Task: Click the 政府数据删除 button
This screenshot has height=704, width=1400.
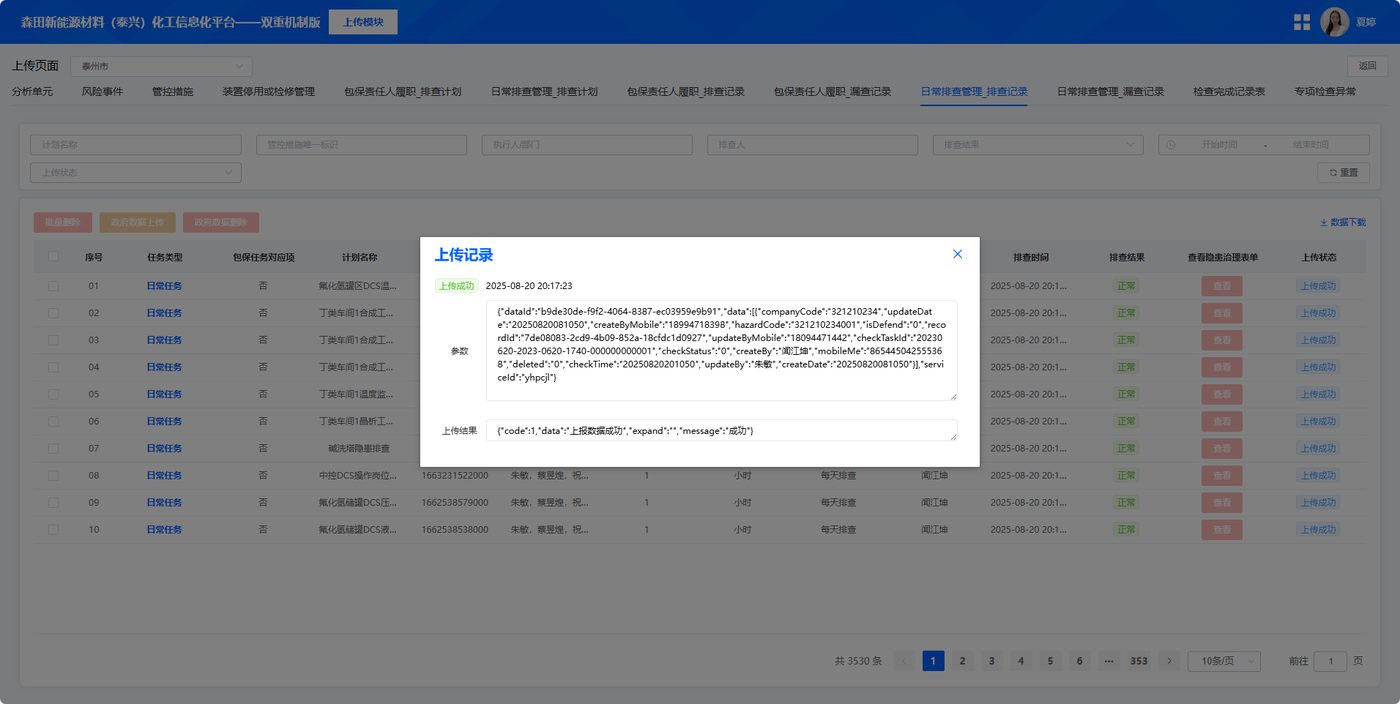Action: [x=221, y=223]
